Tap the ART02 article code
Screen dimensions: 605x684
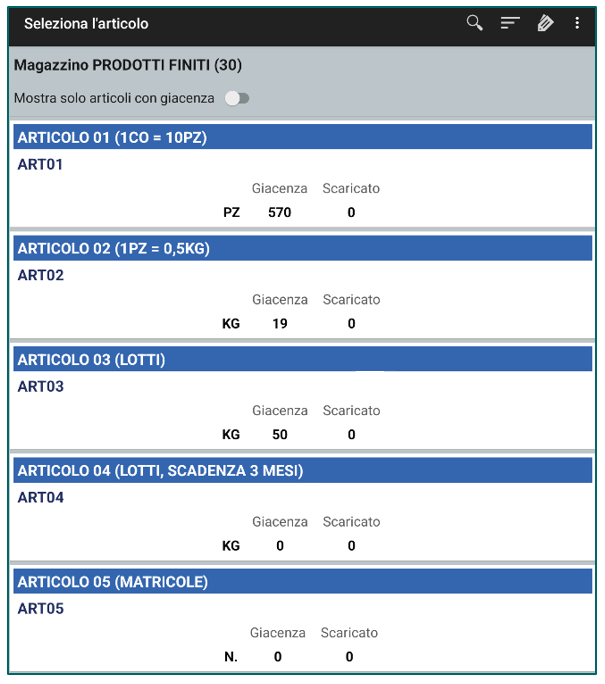pyautogui.click(x=41, y=275)
